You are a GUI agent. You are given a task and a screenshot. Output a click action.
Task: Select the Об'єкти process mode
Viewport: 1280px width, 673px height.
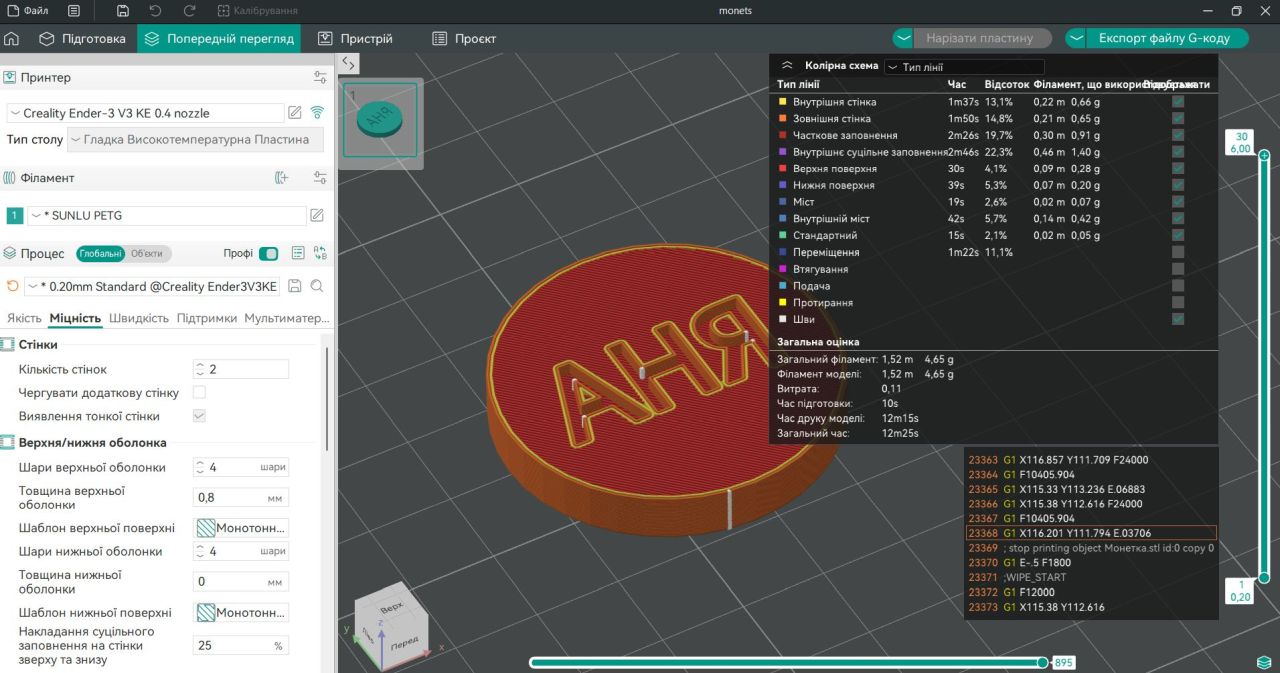click(x=147, y=254)
